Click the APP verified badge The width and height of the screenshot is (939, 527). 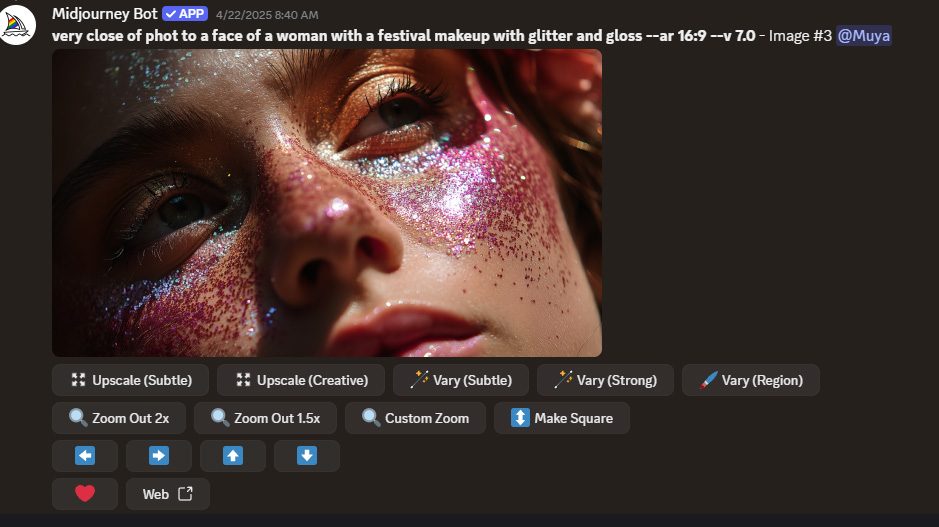(185, 14)
